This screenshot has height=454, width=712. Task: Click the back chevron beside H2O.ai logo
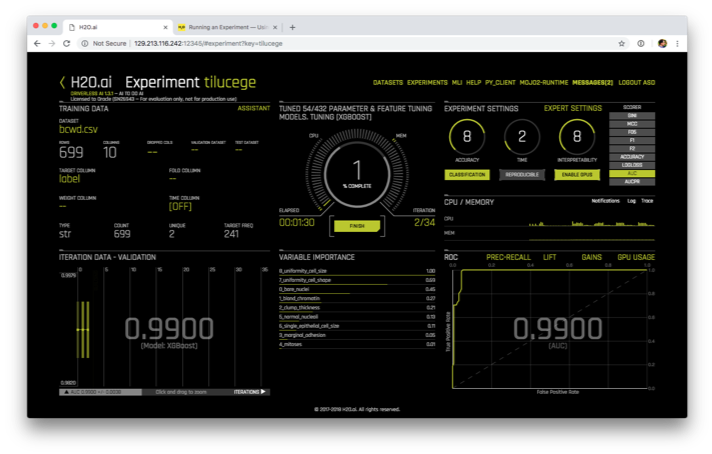click(x=62, y=83)
